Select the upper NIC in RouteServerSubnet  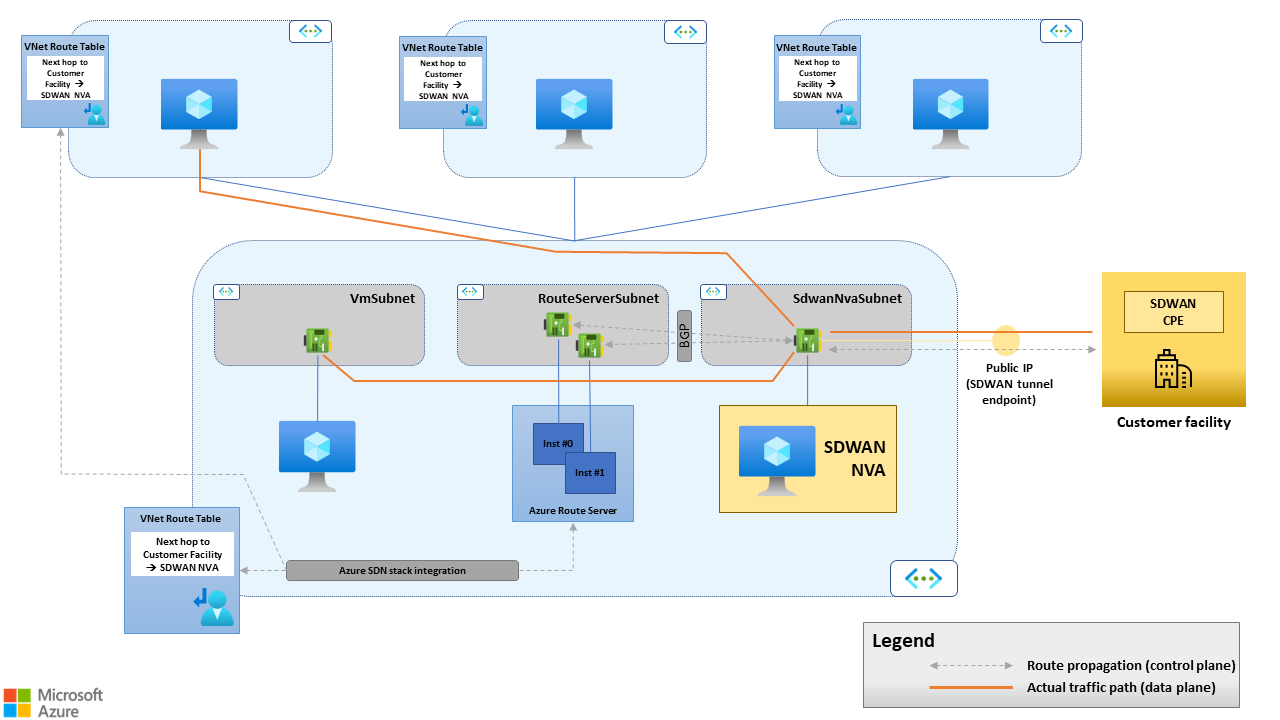558,324
